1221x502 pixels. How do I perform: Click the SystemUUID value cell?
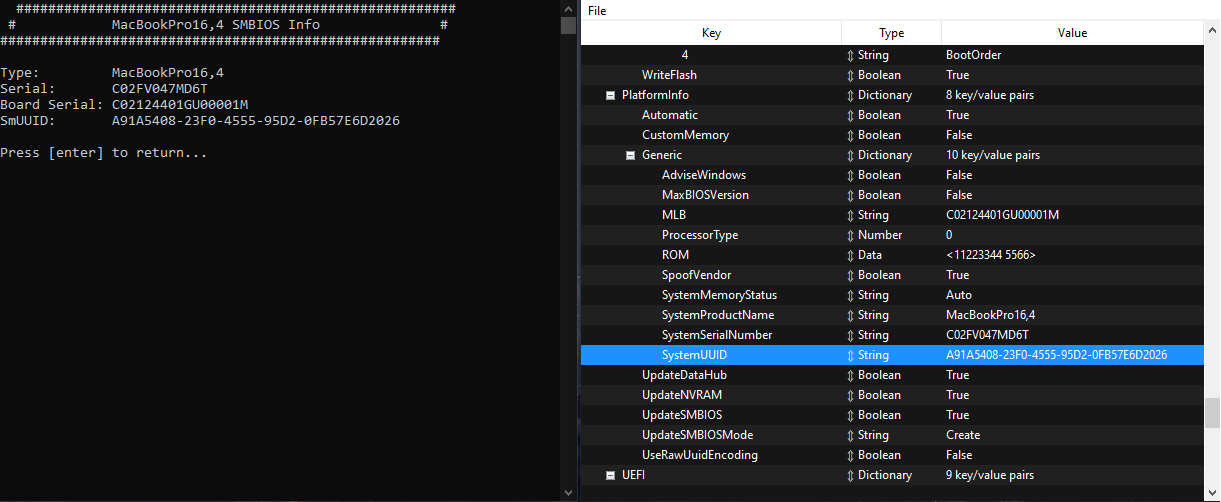pyautogui.click(x=1057, y=355)
